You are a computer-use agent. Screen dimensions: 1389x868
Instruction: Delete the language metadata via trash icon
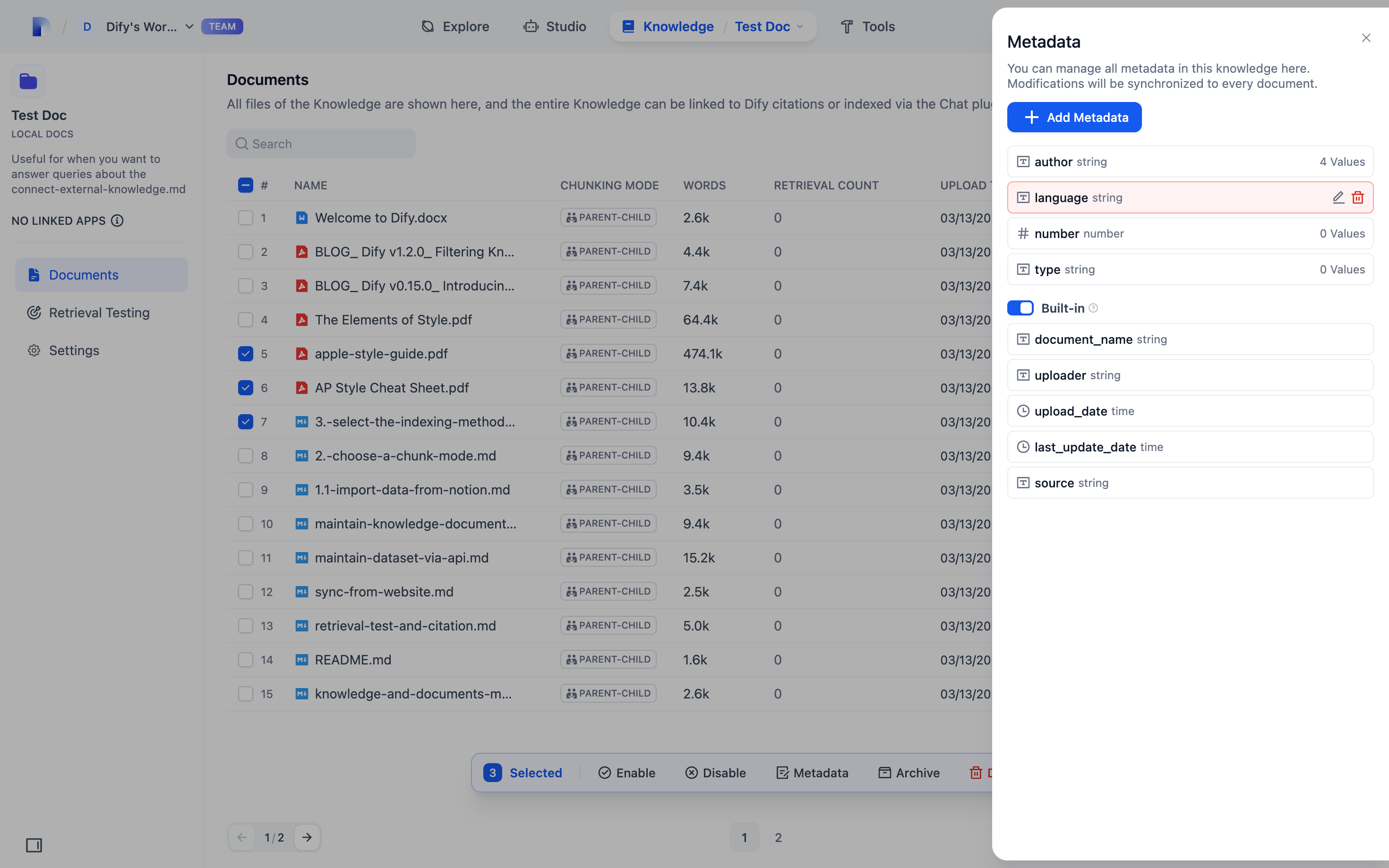1357,197
